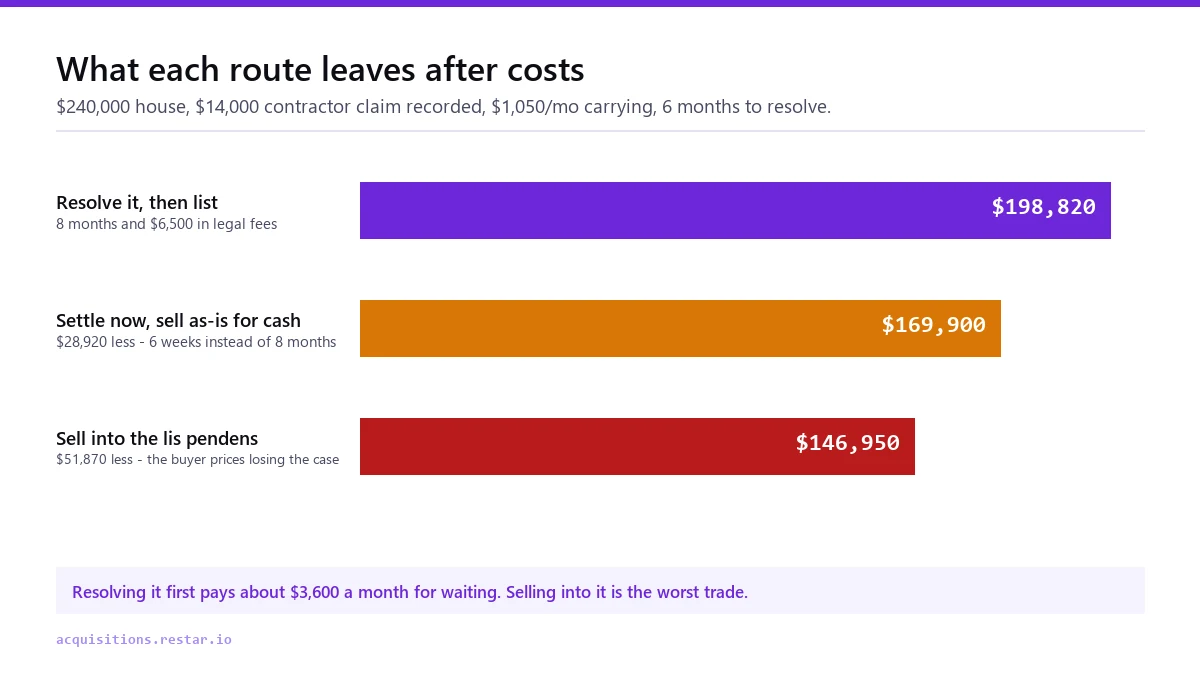This screenshot has height=675, width=1200.
Task: Select the 'Settle now, sell as-is for cash' label
Action: point(178,321)
